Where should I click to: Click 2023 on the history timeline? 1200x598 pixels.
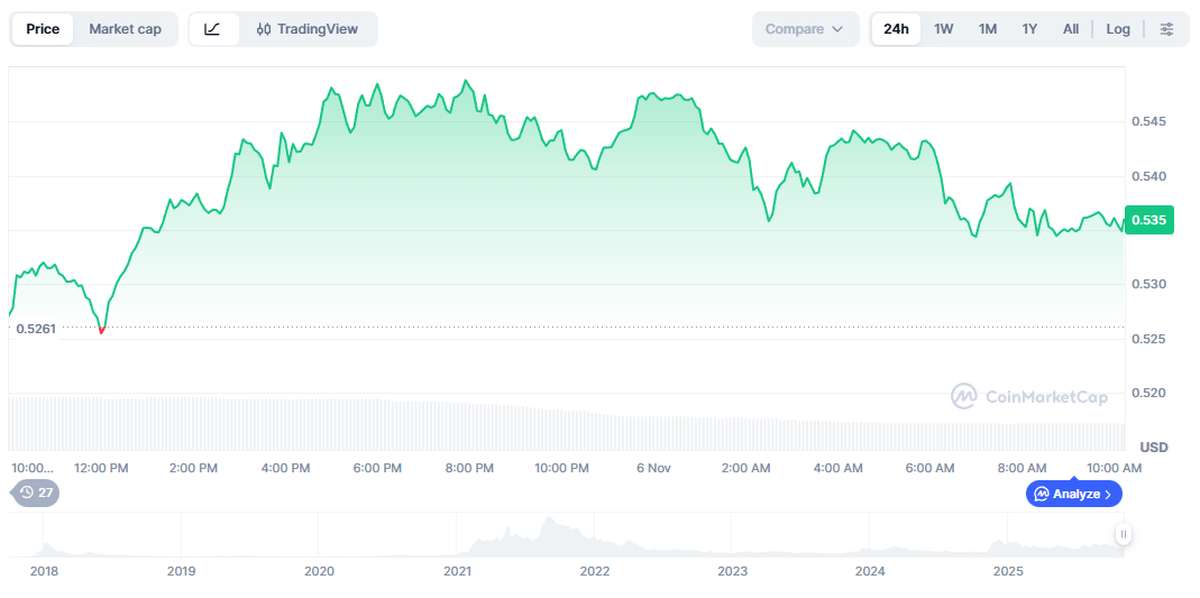[x=733, y=571]
